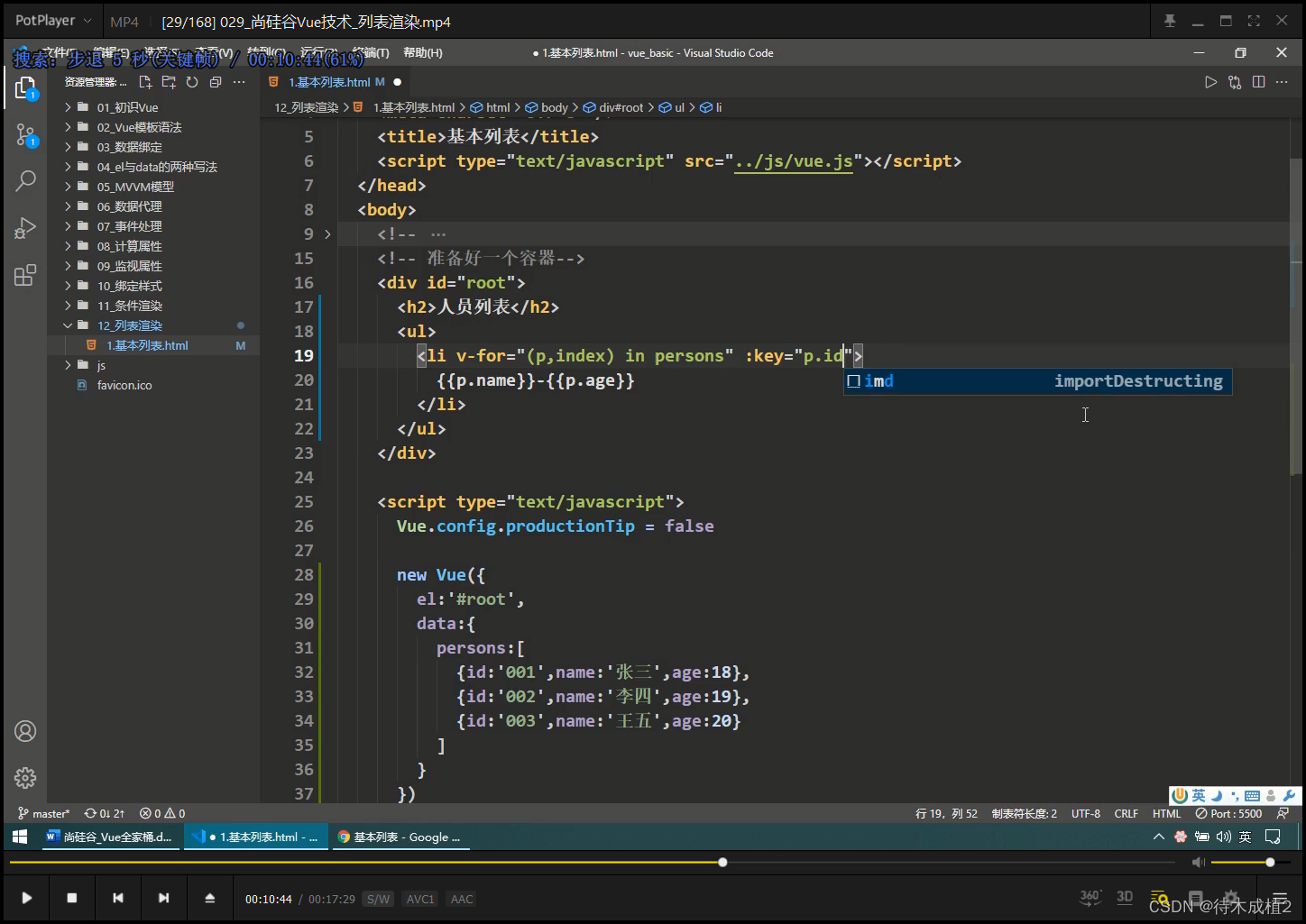Click PotPlayer Stop button
Image resolution: width=1306 pixels, height=924 pixels.
[72, 898]
